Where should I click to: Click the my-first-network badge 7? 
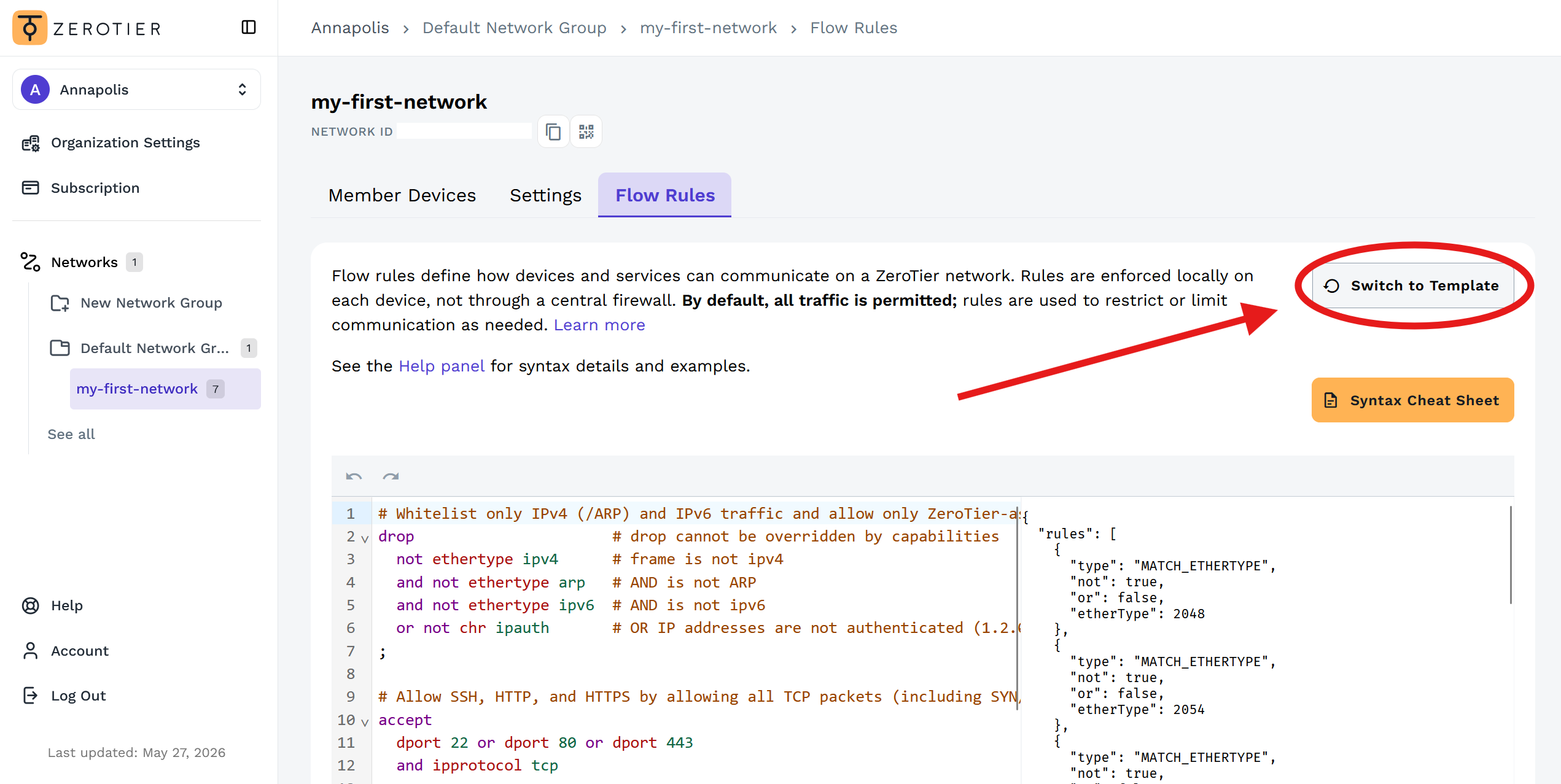coord(215,389)
